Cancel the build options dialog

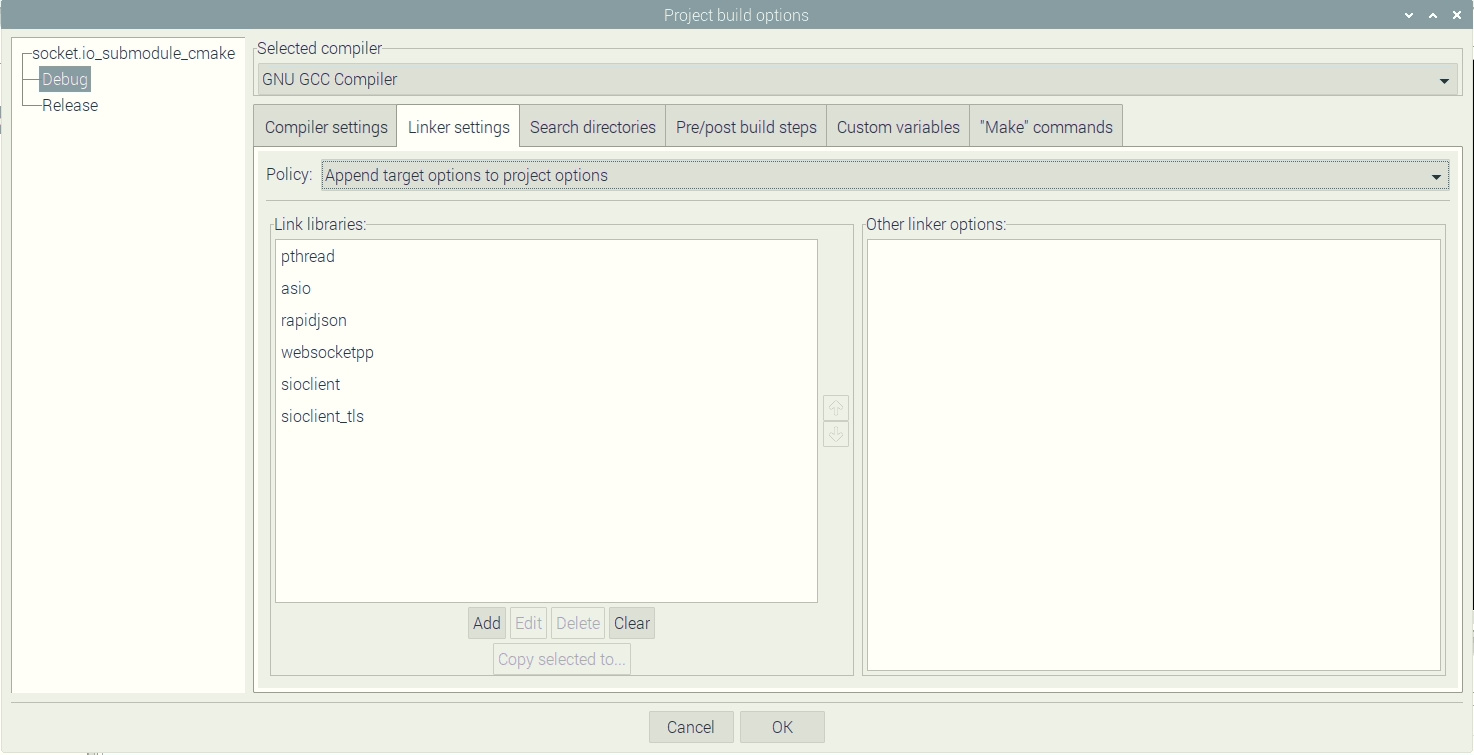pos(691,727)
